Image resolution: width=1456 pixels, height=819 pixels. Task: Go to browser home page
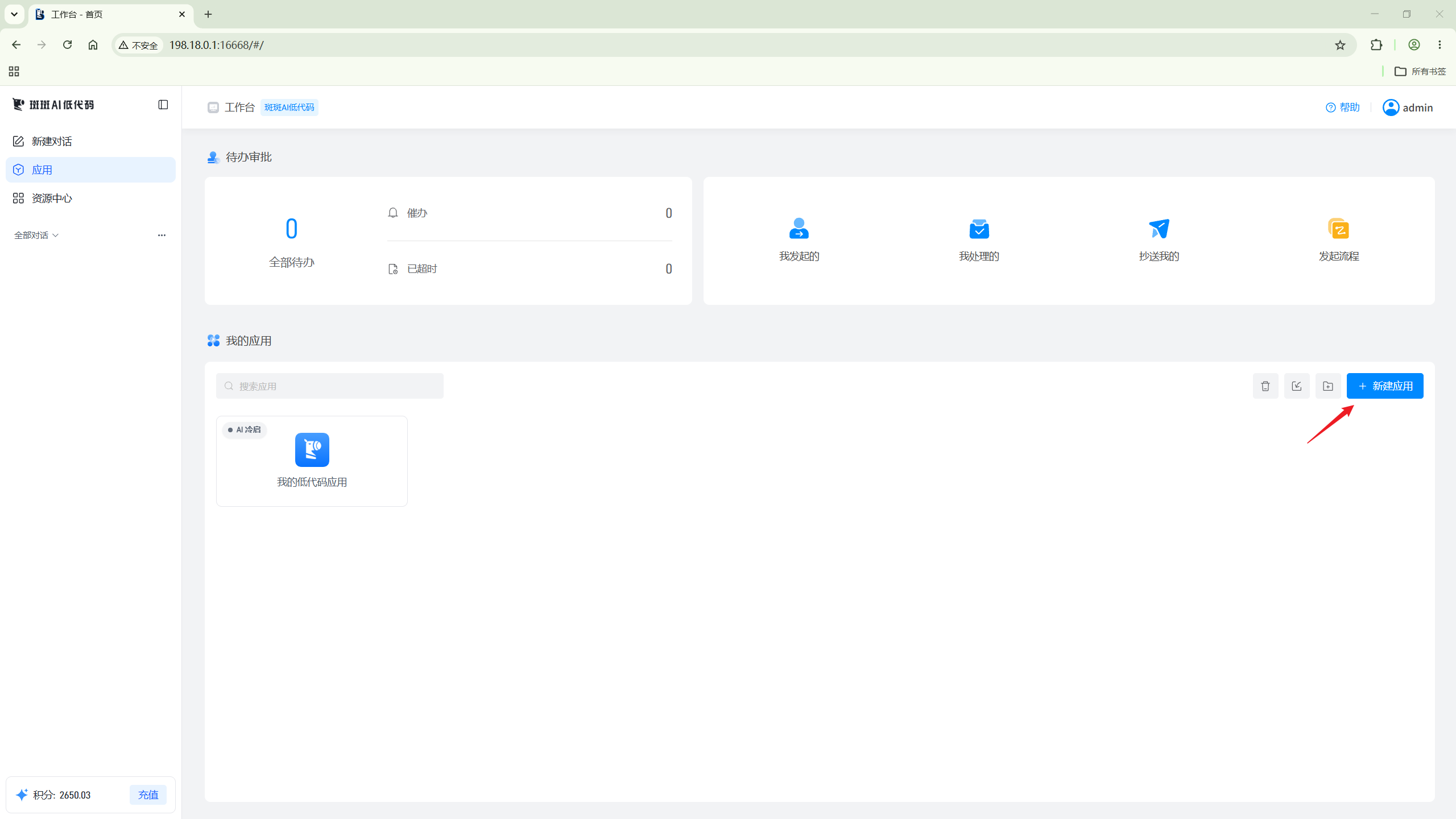pyautogui.click(x=93, y=45)
